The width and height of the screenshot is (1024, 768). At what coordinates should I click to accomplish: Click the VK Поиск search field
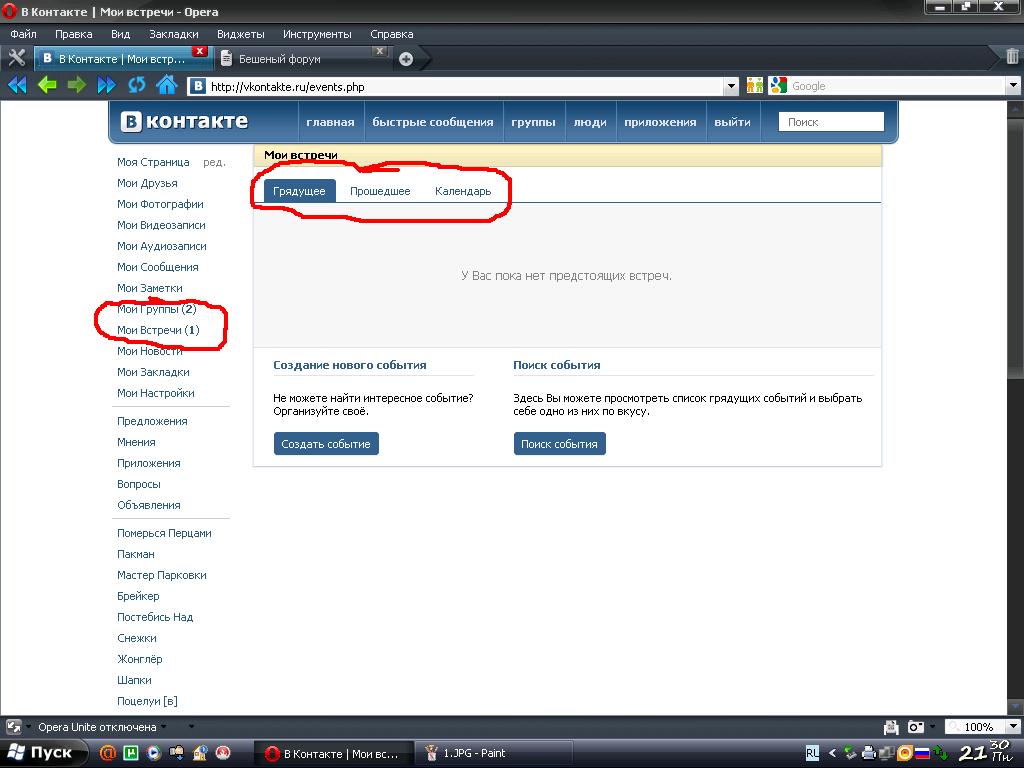[831, 121]
